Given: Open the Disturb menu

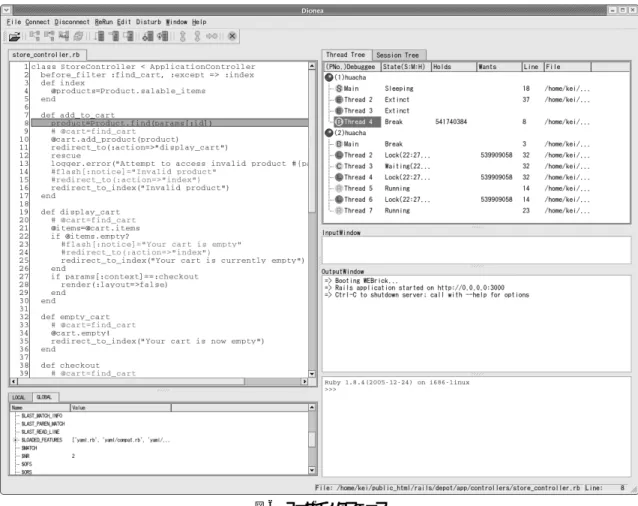Looking at the screenshot, I should [x=149, y=22].
